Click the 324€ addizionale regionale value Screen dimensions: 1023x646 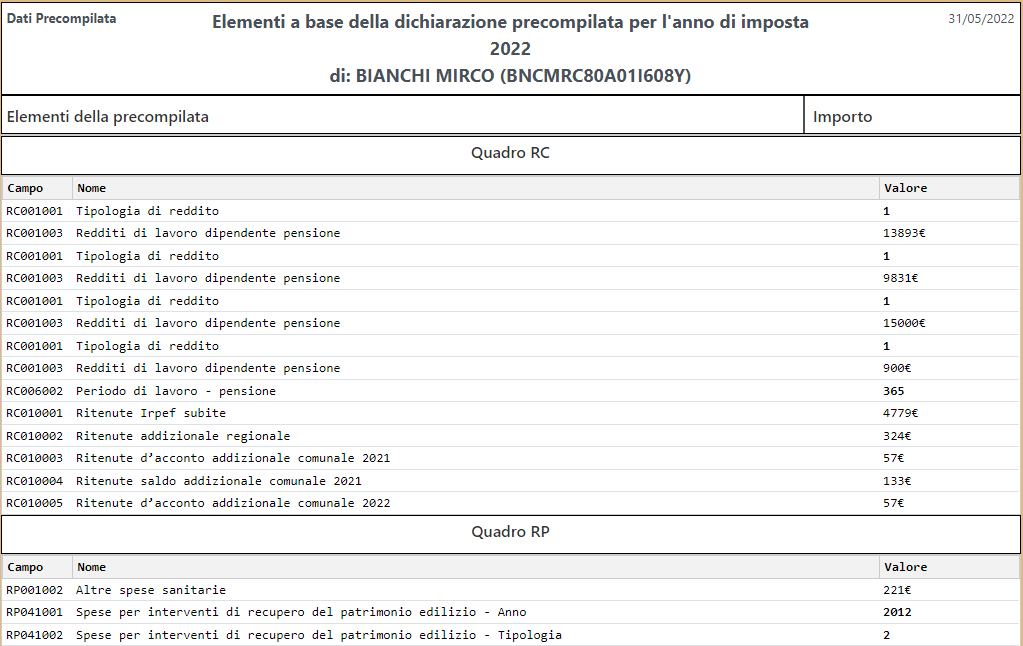897,436
